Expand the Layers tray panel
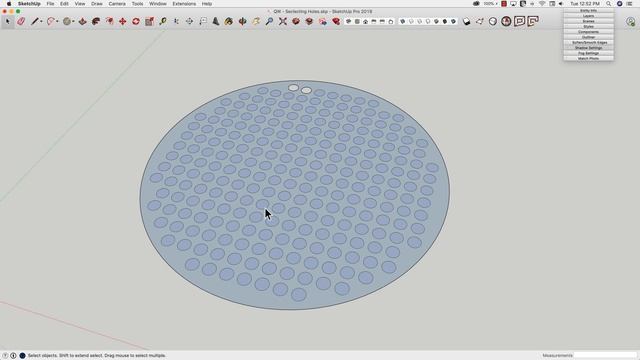This screenshot has height=360, width=640. coord(589,16)
